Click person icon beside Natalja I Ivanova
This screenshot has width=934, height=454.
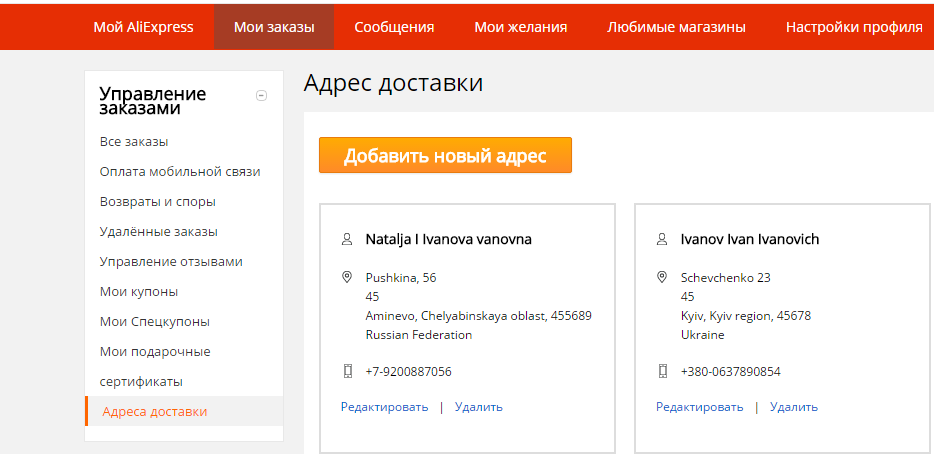[x=348, y=240]
